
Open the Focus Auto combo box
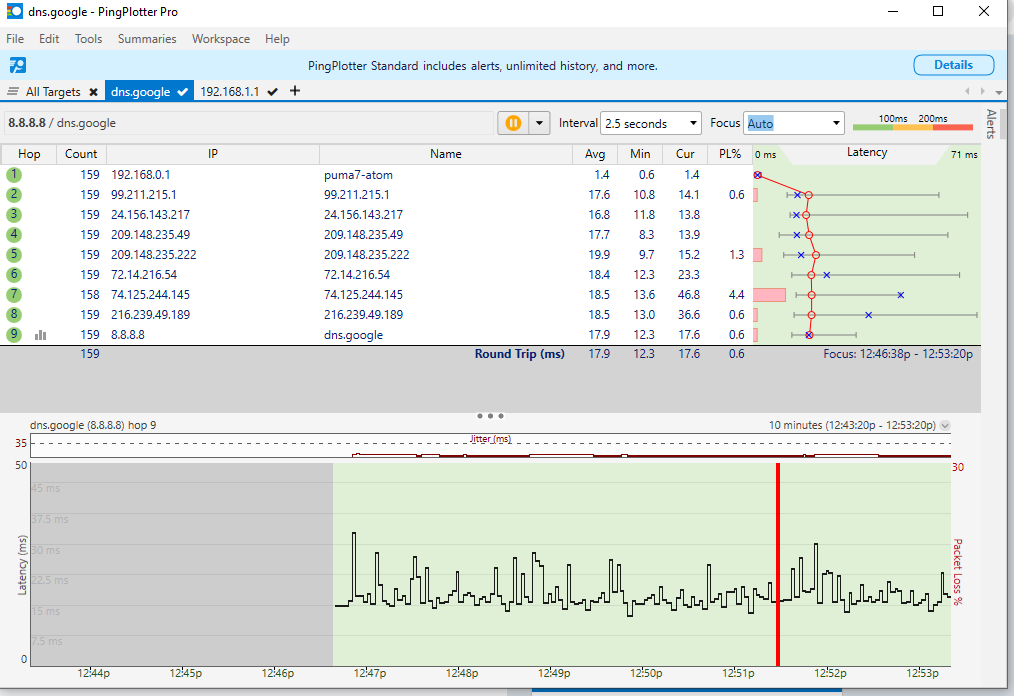pos(793,123)
